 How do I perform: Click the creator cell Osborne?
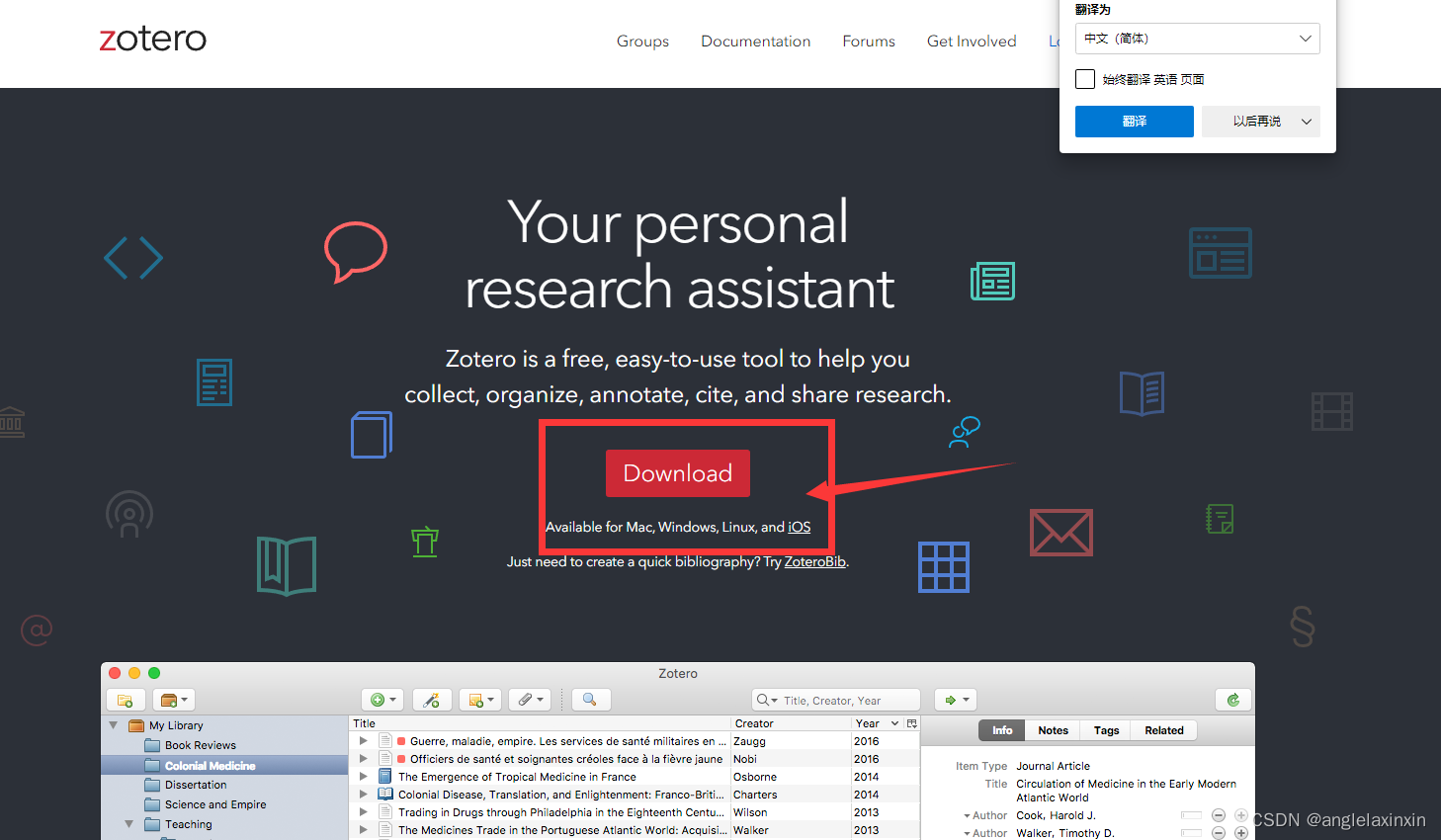click(x=755, y=777)
